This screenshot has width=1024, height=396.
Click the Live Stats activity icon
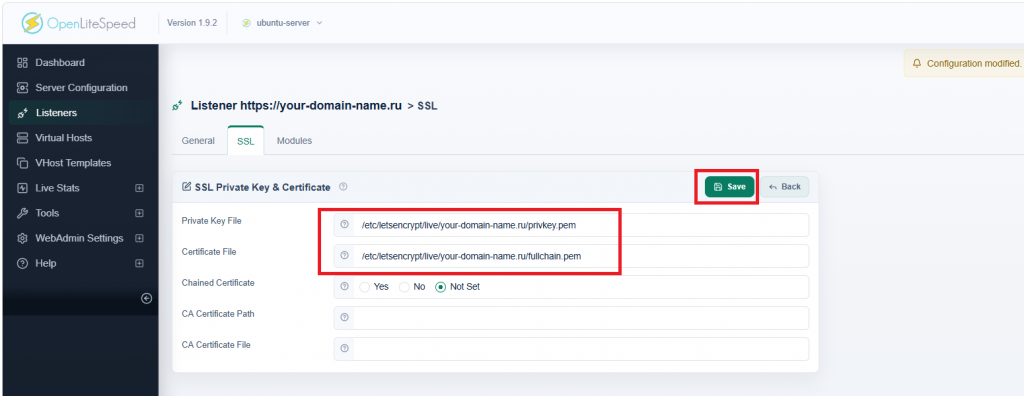22,188
